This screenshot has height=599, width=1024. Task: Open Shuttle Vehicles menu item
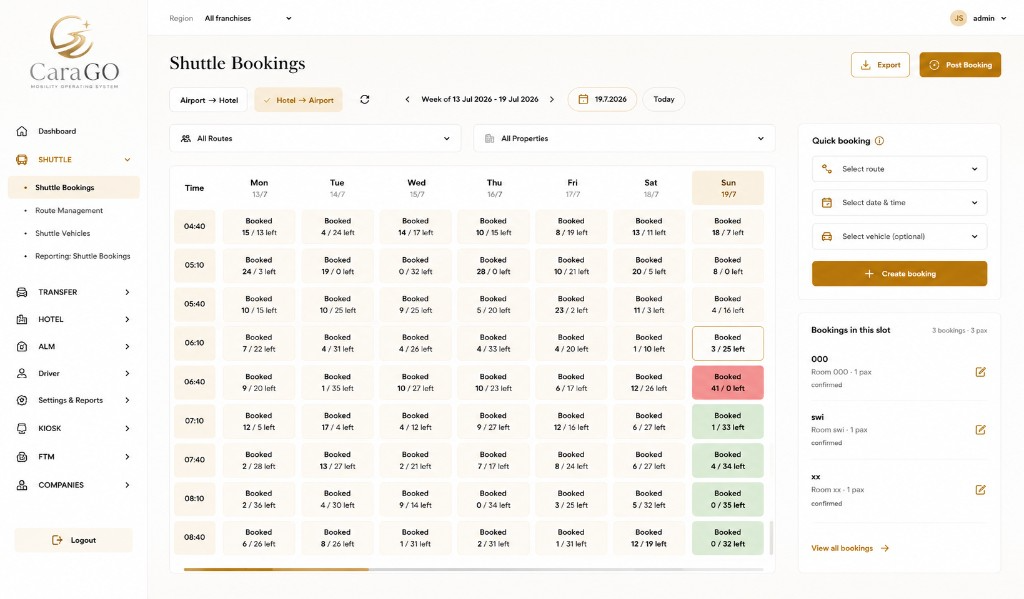(63, 233)
